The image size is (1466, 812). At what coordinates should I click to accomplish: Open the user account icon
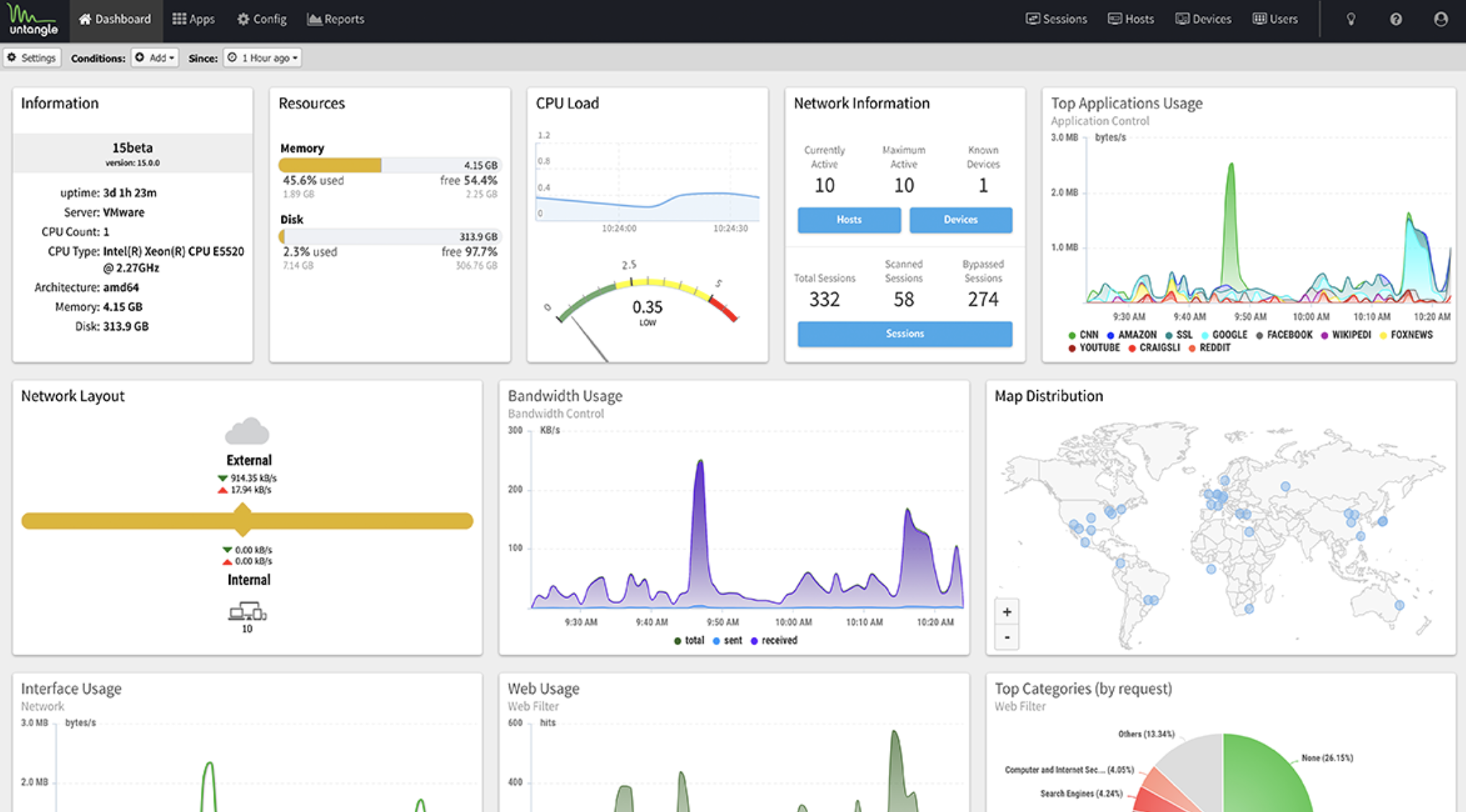tap(1440, 19)
